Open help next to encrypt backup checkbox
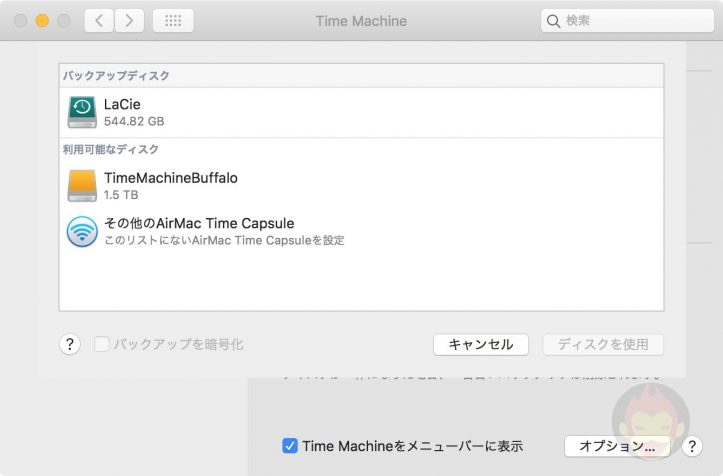723x476 pixels. [x=70, y=344]
